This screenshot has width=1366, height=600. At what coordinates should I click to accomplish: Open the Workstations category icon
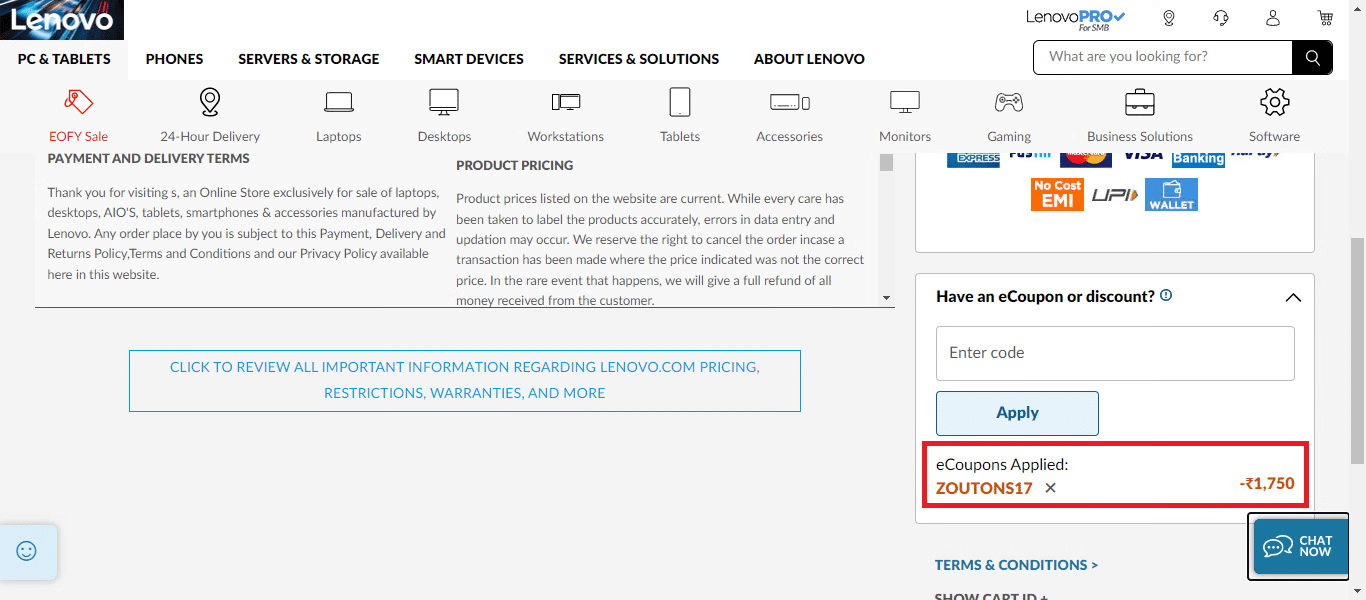point(565,102)
